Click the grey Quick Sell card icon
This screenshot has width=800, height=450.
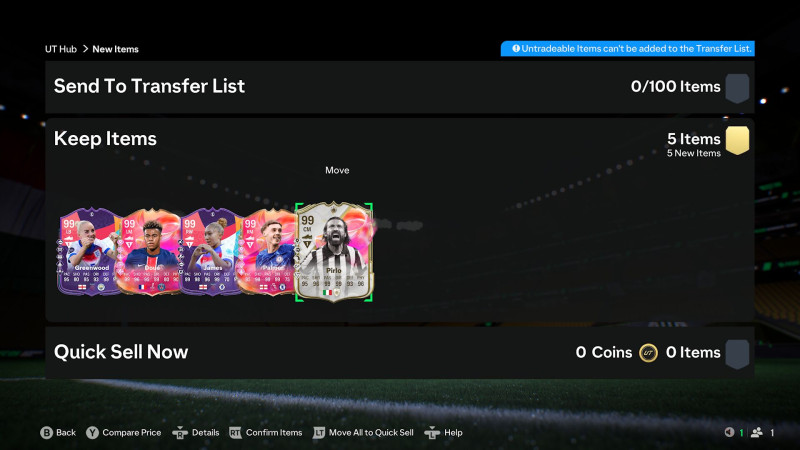click(737, 354)
